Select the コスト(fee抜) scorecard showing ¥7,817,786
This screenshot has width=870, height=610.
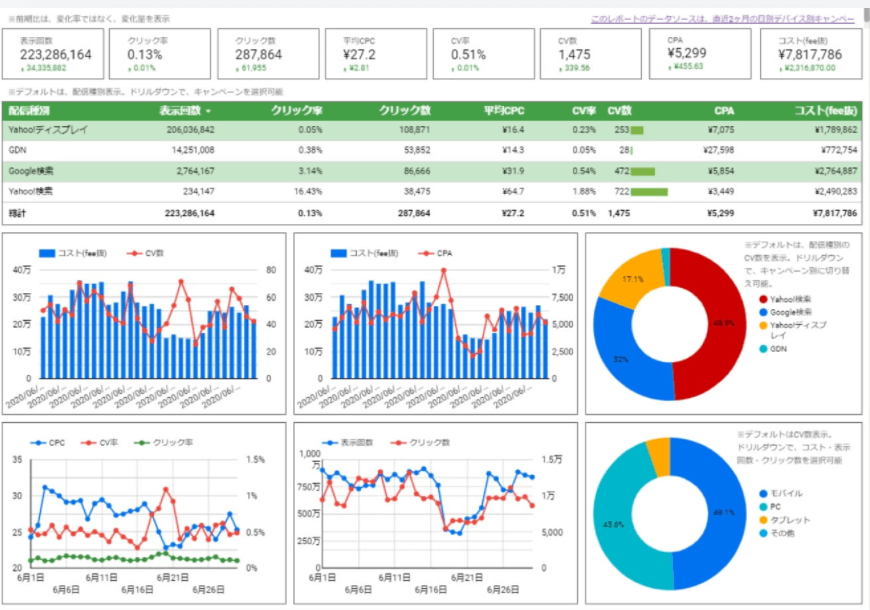[811, 54]
